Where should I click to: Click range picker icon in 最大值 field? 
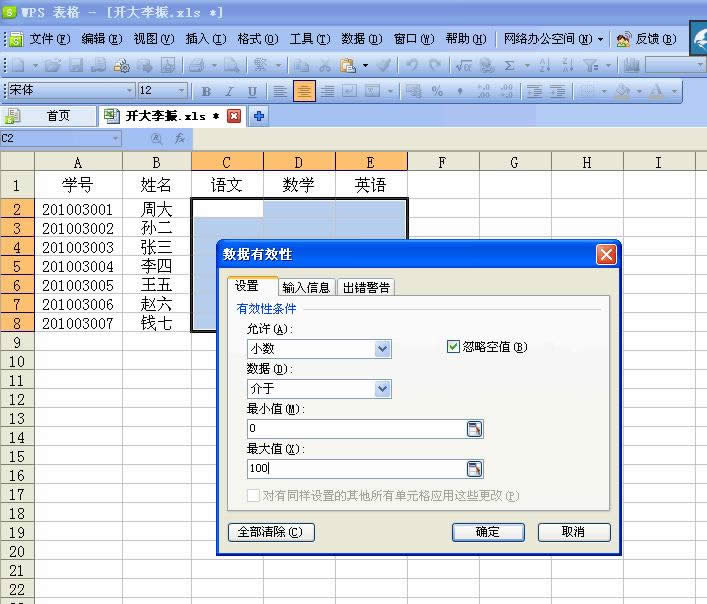click(474, 469)
